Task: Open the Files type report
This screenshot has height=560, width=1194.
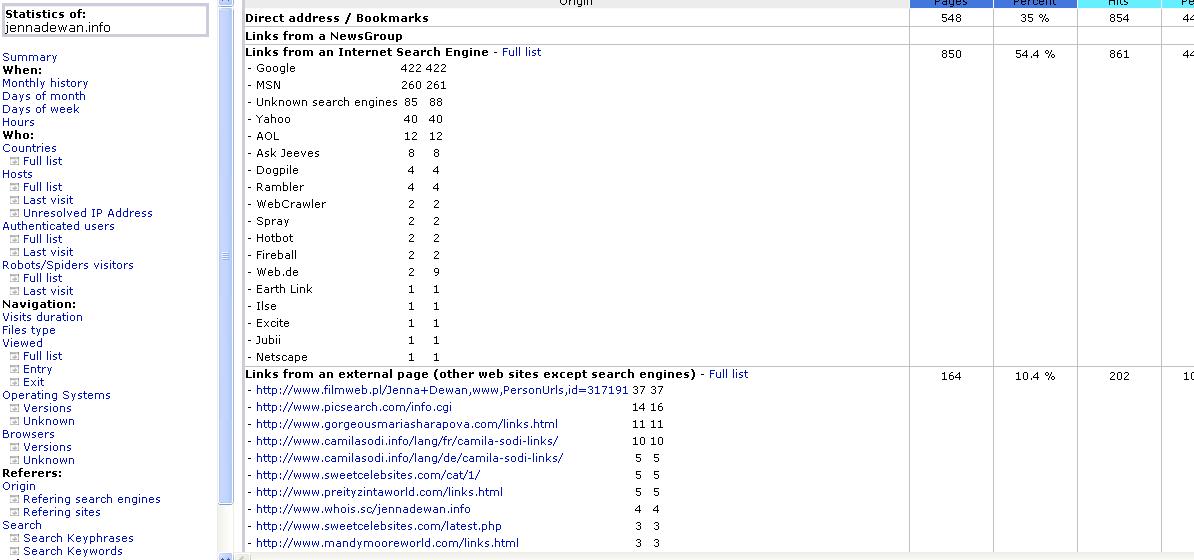Action: (x=29, y=330)
